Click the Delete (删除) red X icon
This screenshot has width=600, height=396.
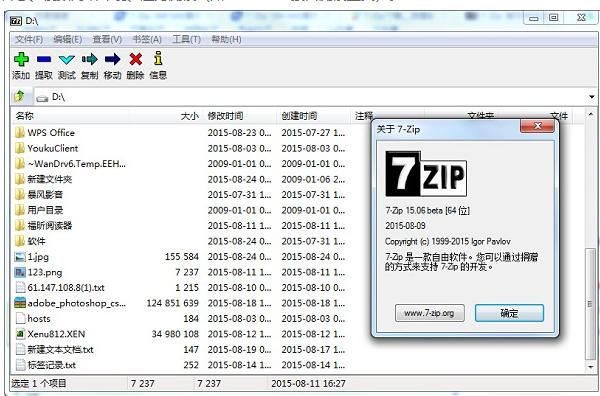(135, 59)
